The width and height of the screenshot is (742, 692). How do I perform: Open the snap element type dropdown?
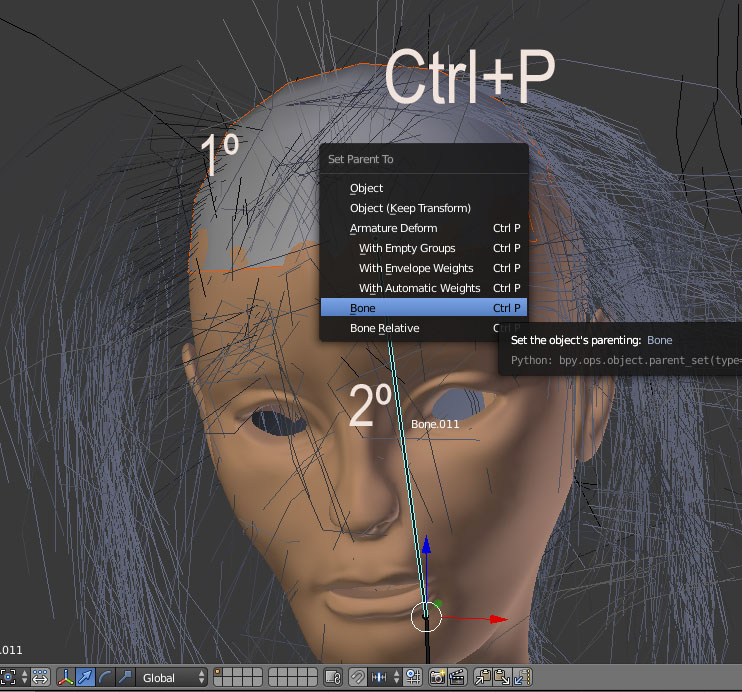(x=383, y=678)
